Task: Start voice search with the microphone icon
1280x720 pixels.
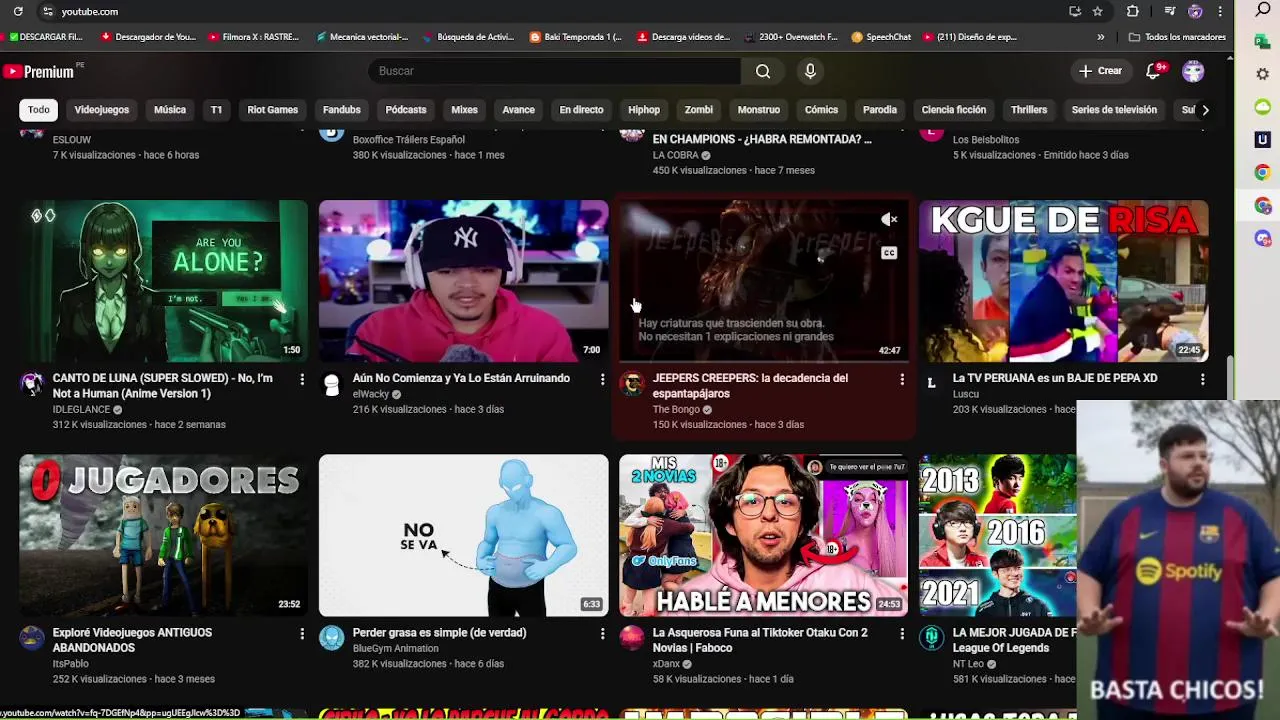Action: (x=810, y=71)
